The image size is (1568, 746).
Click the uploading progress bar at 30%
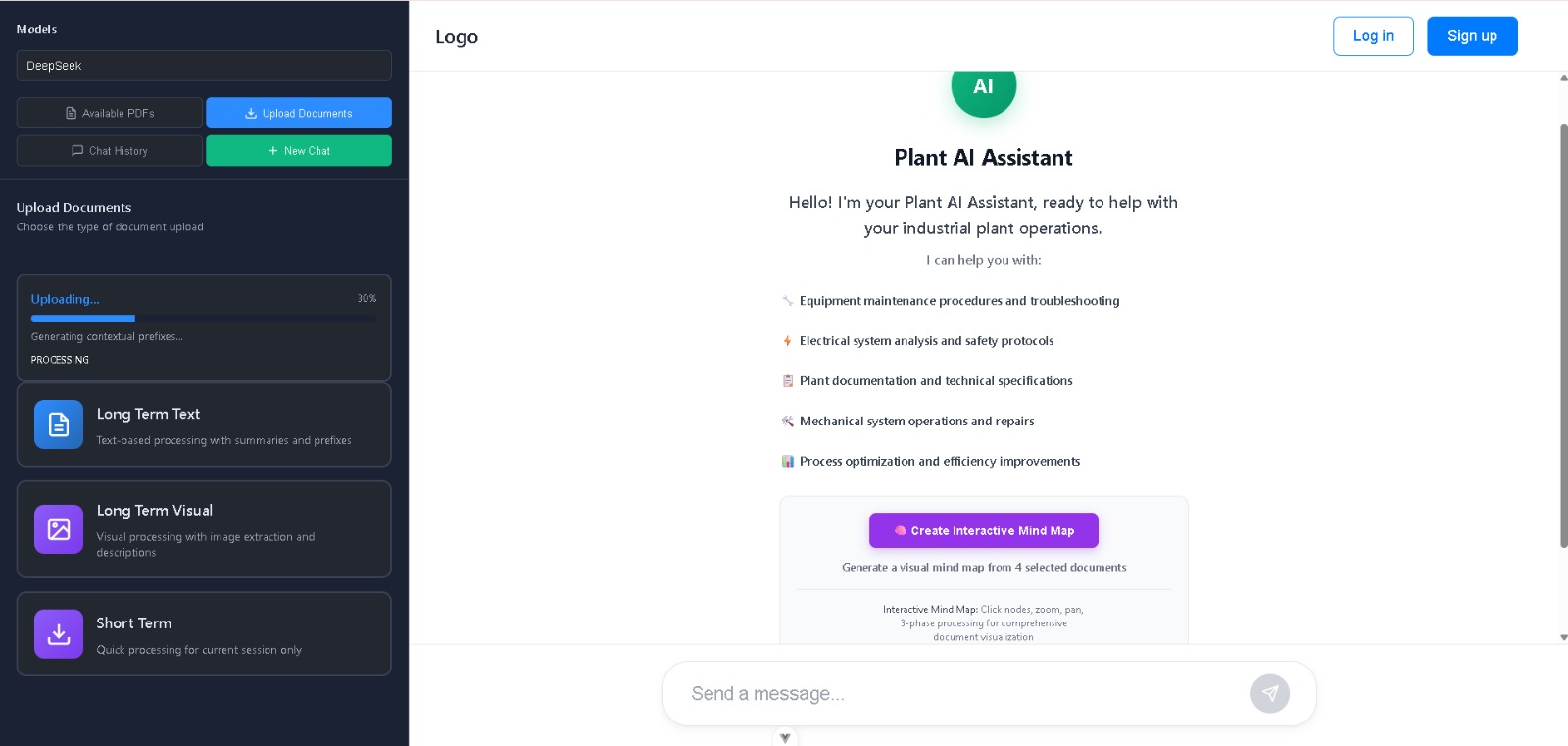point(204,318)
